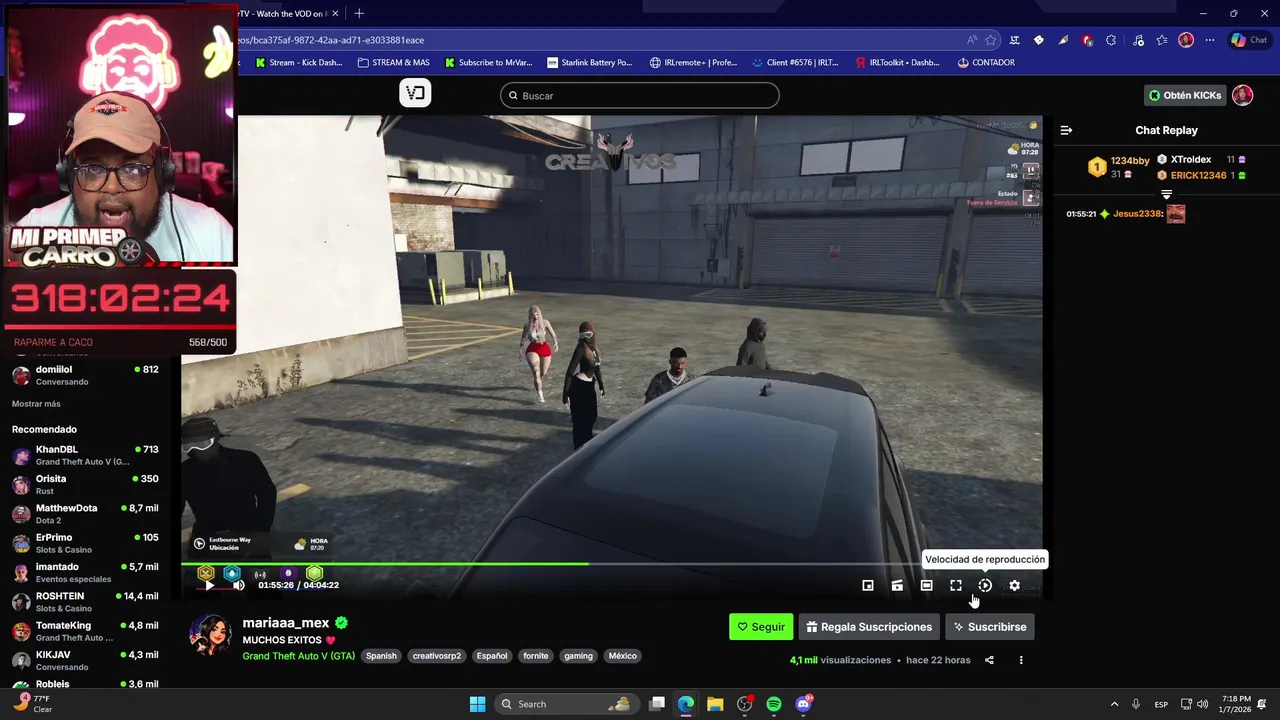The height and width of the screenshot is (720, 1280).
Task: Open 1234bby top gifter entry
Action: [1119, 166]
